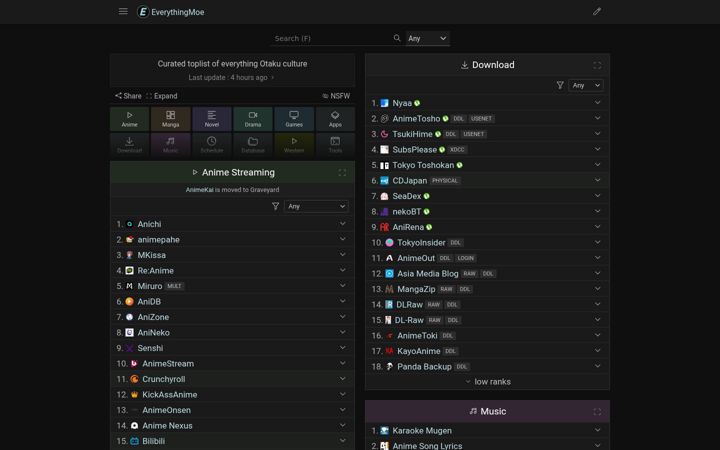Open the Novel category tile
This screenshot has height=450, width=720.
[212, 119]
